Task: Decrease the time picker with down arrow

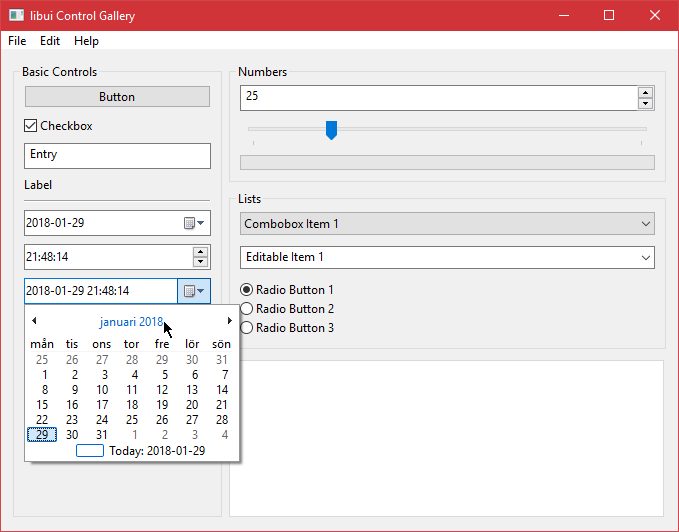Action: click(201, 262)
